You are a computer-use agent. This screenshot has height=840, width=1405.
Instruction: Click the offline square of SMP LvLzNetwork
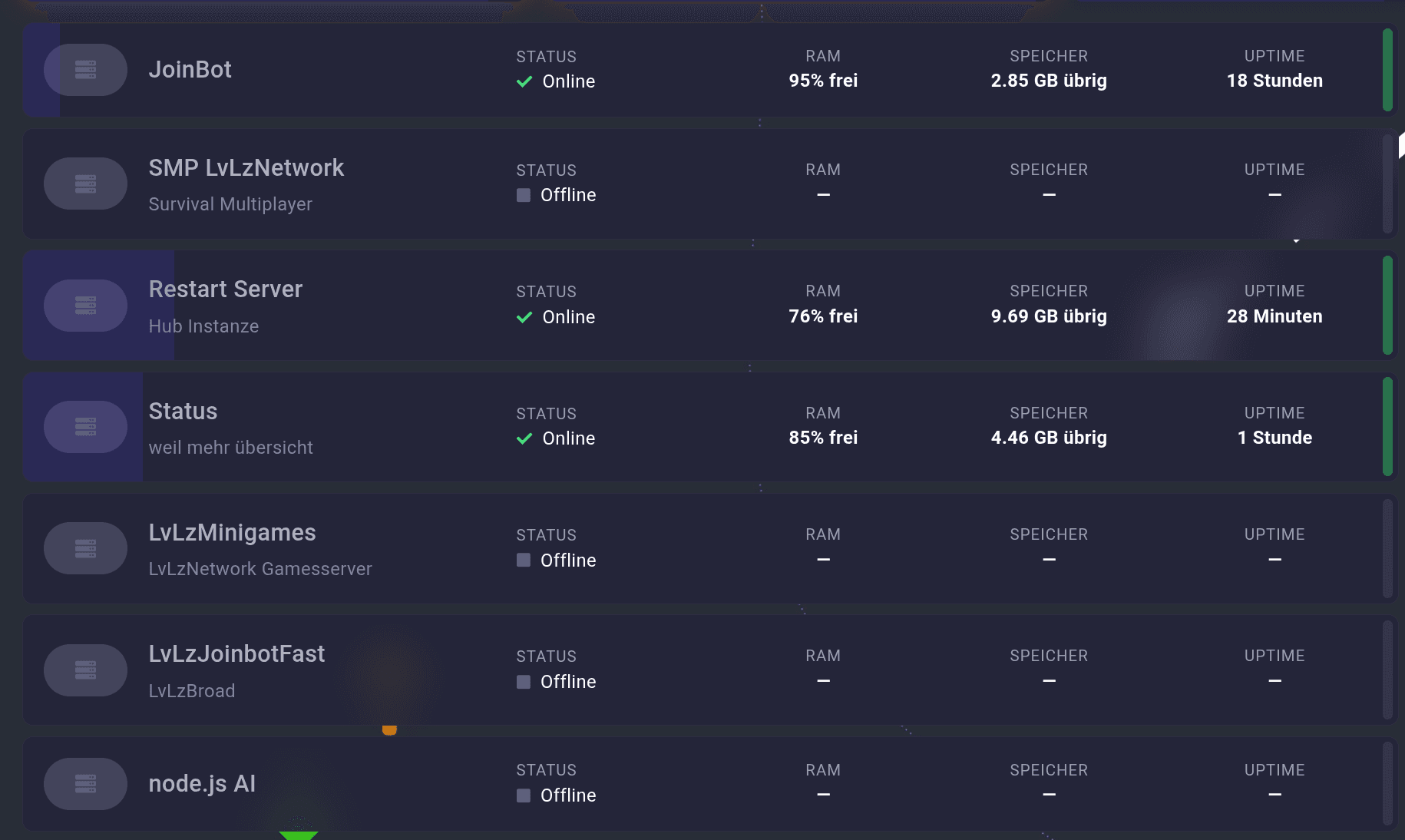pos(524,195)
